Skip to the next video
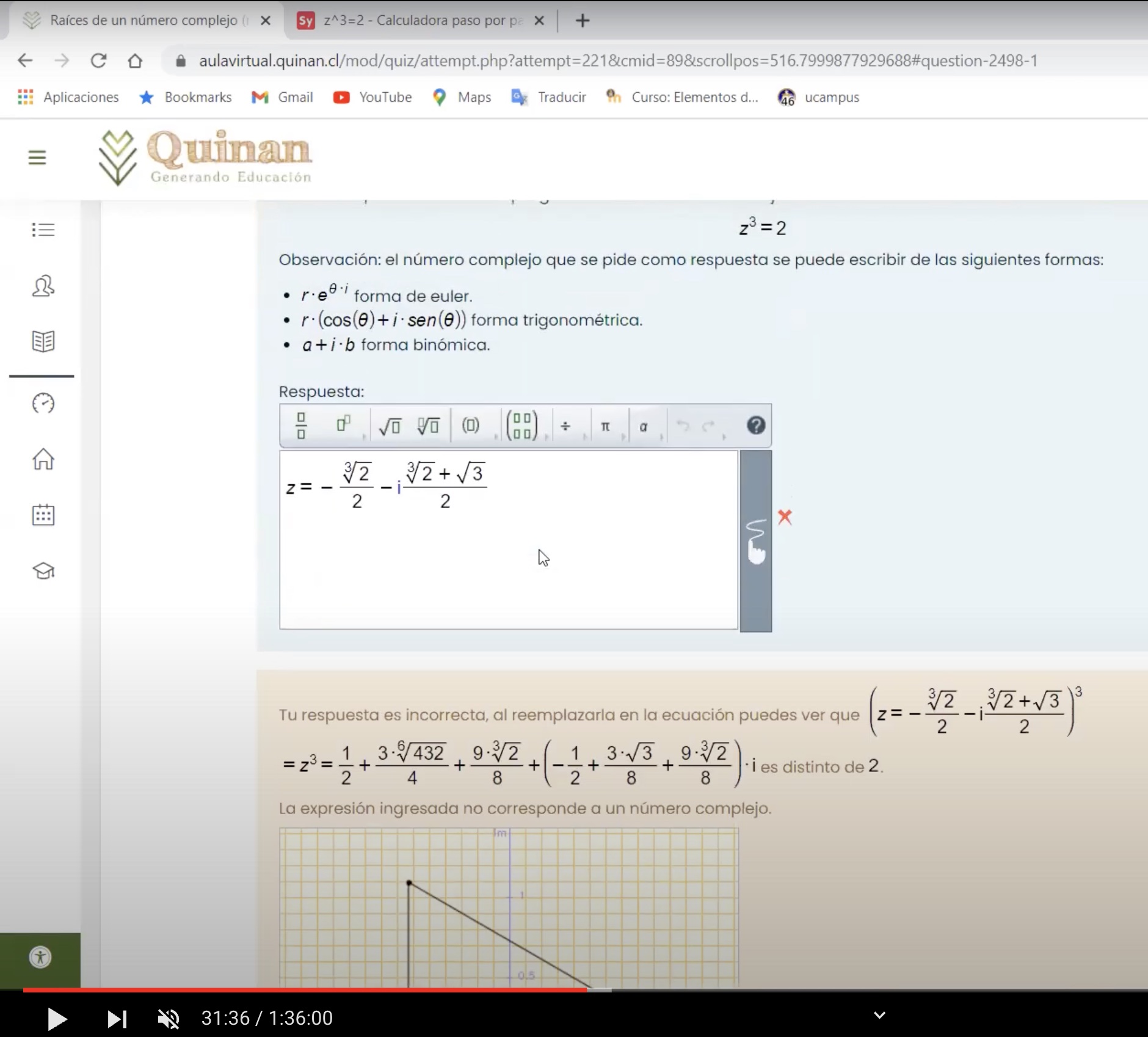This screenshot has width=1148, height=1037. click(117, 1018)
